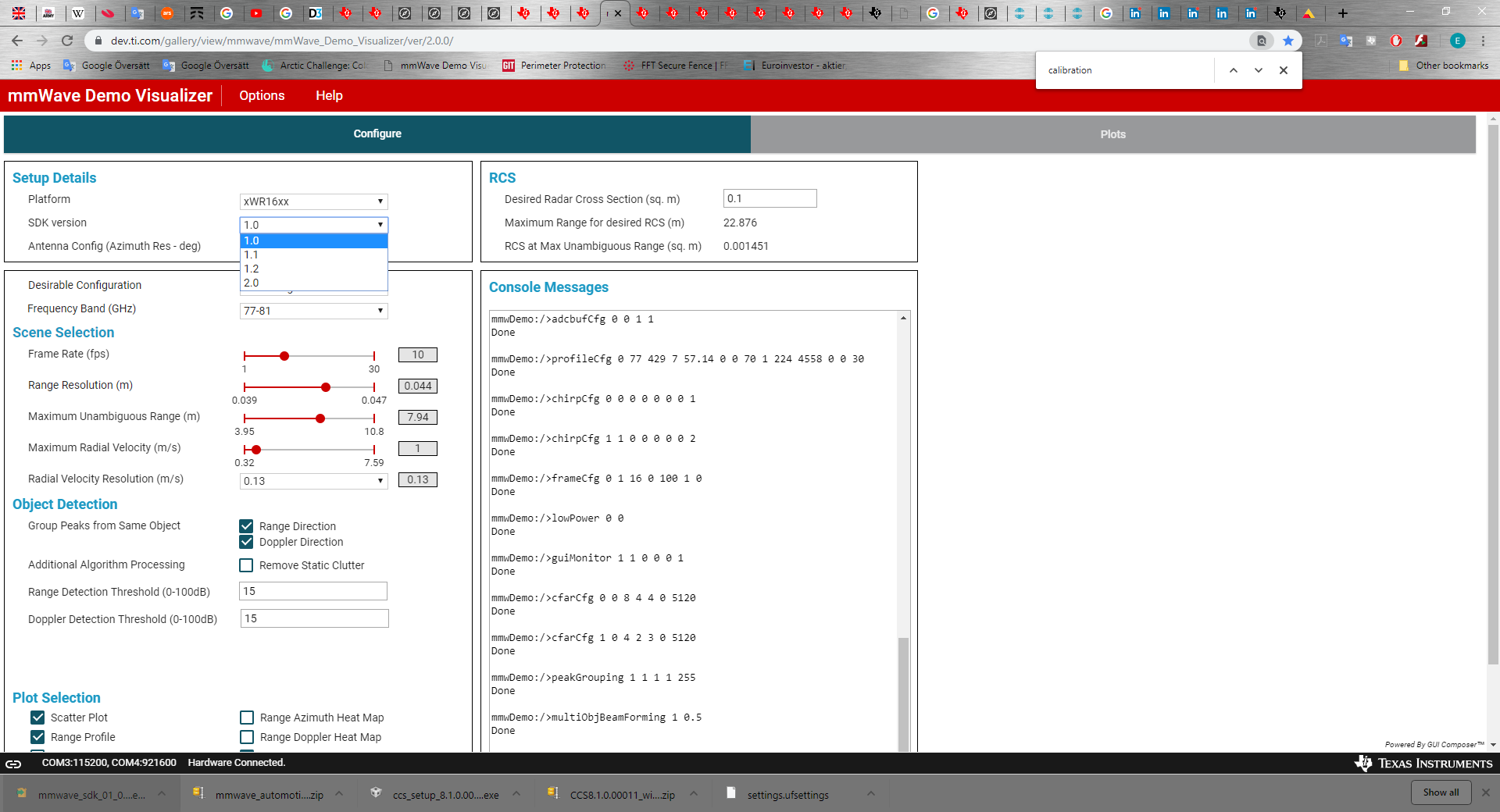The image size is (1500, 812).
Task: Open a new browser tab with plus icon
Action: 1343,13
